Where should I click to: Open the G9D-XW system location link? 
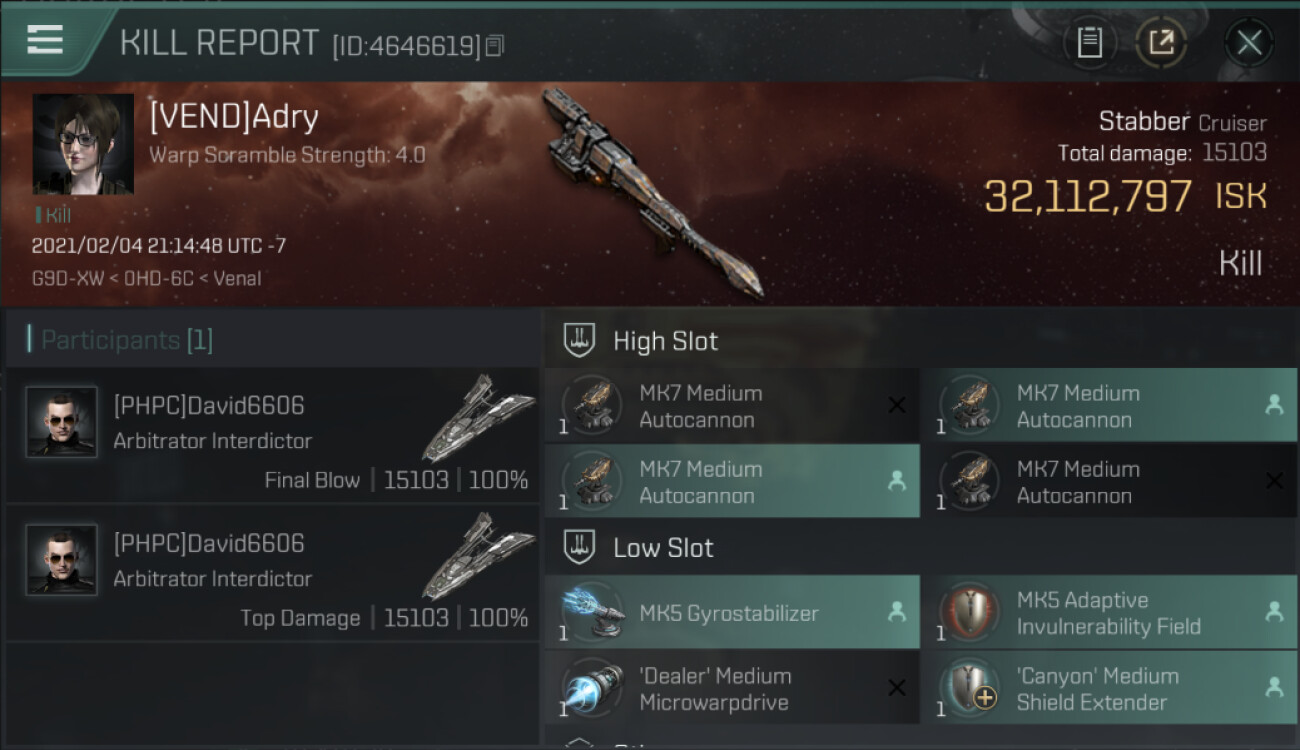[x=67, y=278]
